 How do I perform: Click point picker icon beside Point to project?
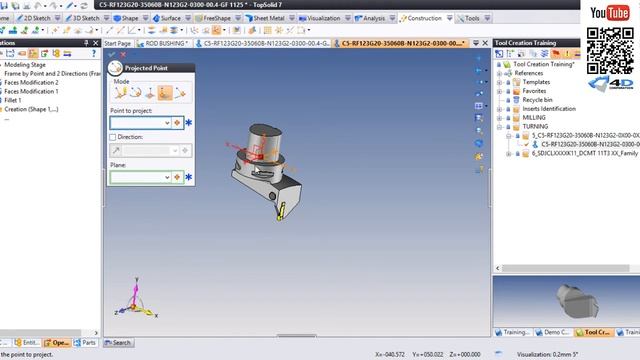177,123
